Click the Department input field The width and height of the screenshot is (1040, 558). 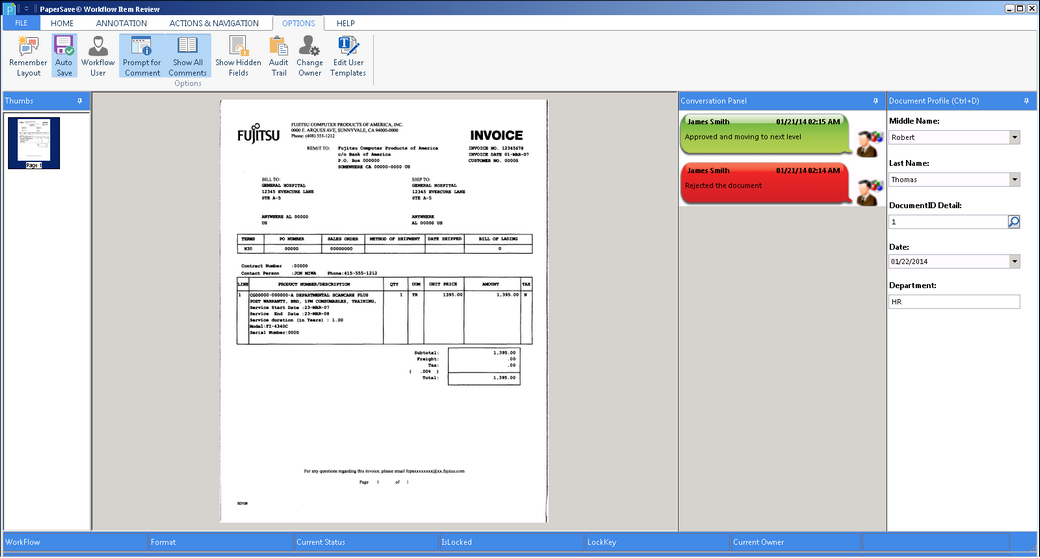(954, 302)
